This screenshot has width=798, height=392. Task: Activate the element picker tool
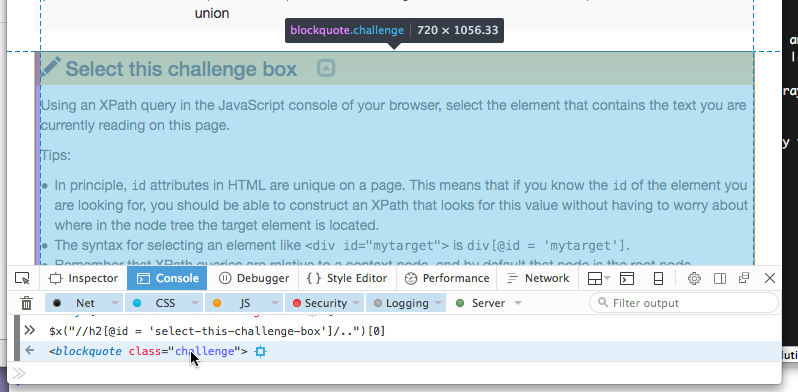point(22,278)
